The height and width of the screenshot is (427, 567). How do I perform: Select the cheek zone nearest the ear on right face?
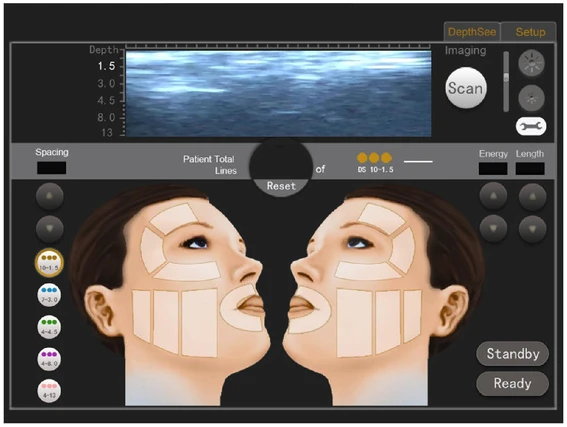click(413, 316)
